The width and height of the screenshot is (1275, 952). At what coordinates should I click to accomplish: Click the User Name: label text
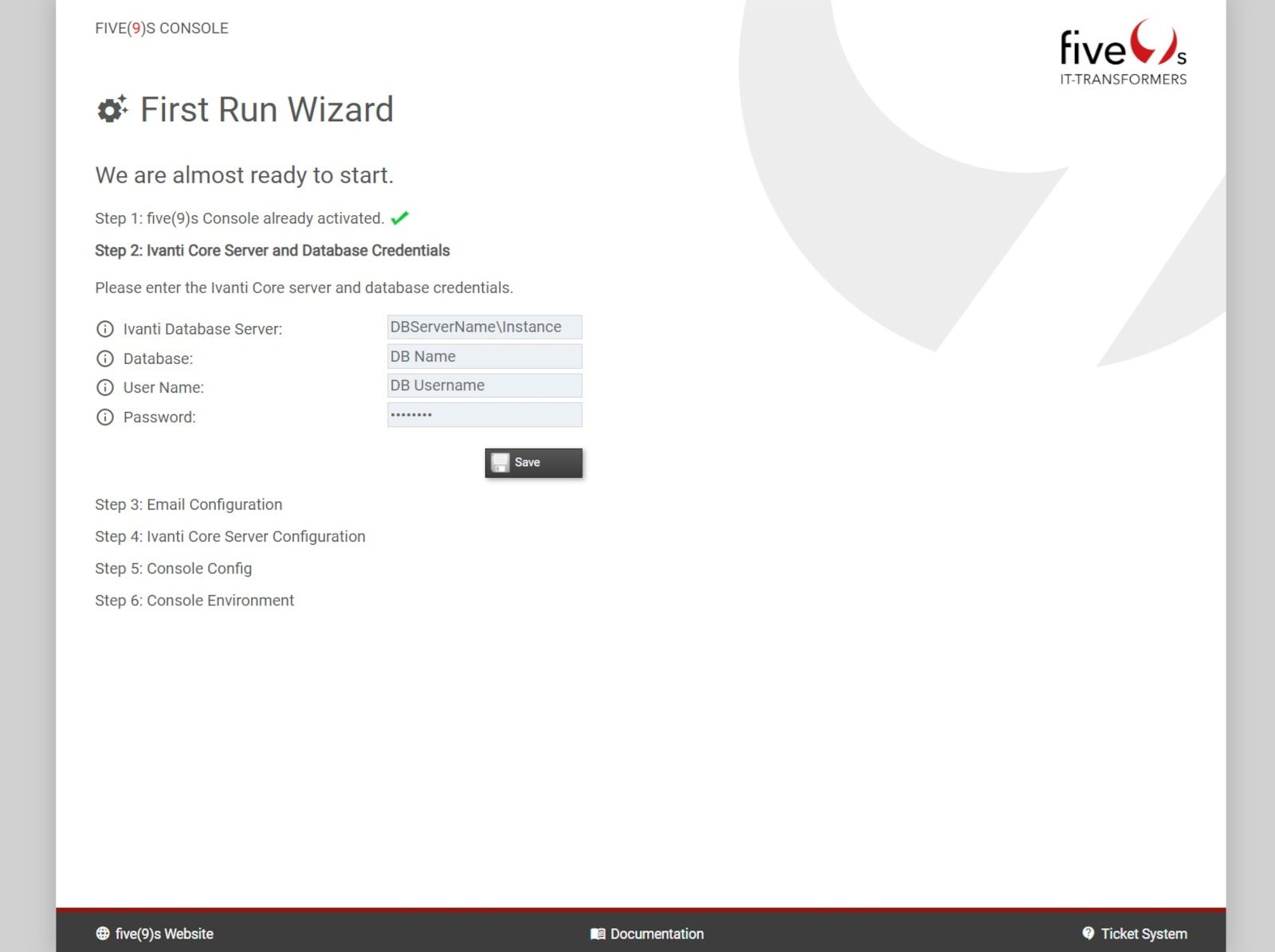coord(163,388)
